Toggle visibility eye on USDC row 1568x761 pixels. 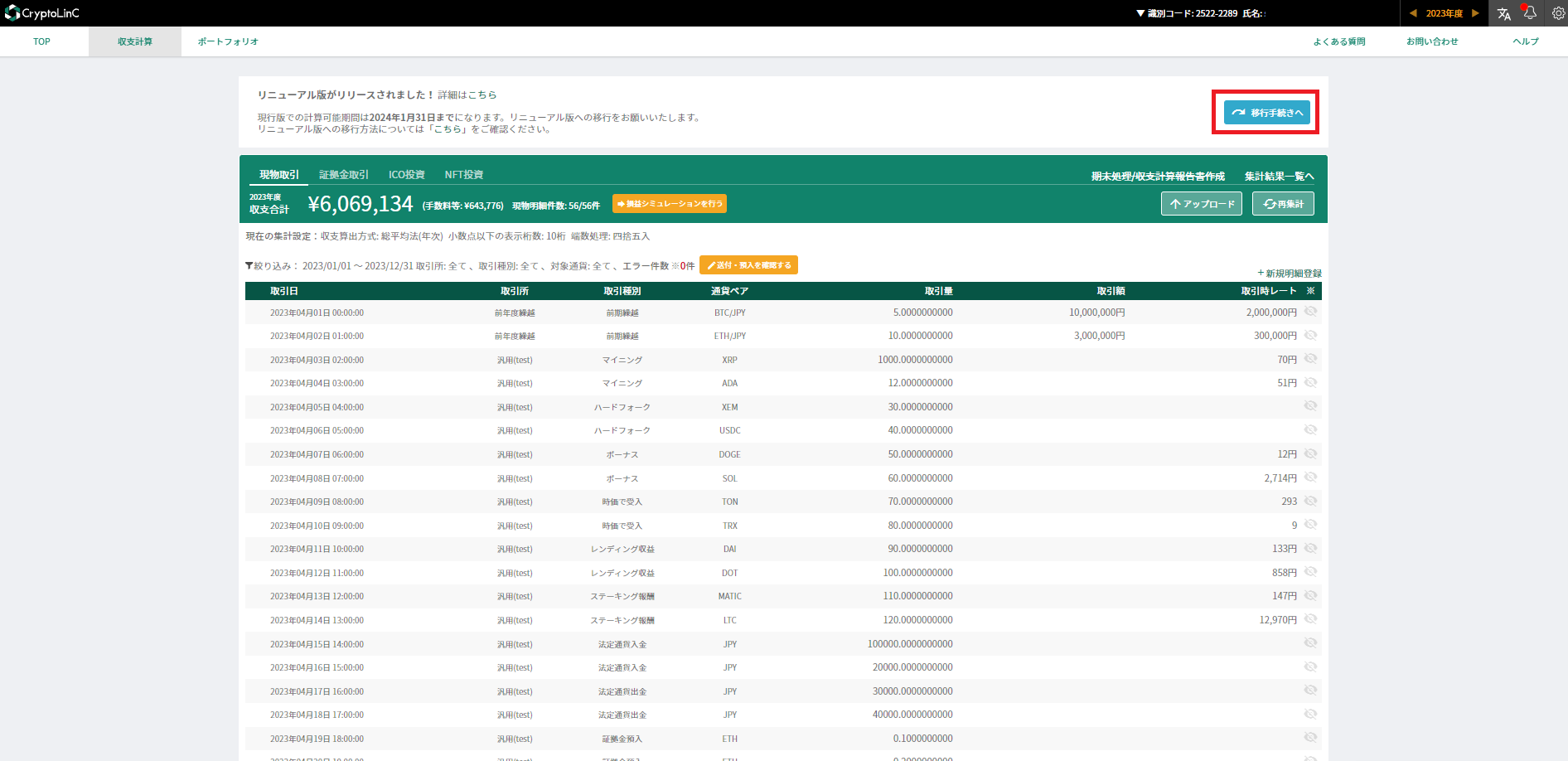1310,429
